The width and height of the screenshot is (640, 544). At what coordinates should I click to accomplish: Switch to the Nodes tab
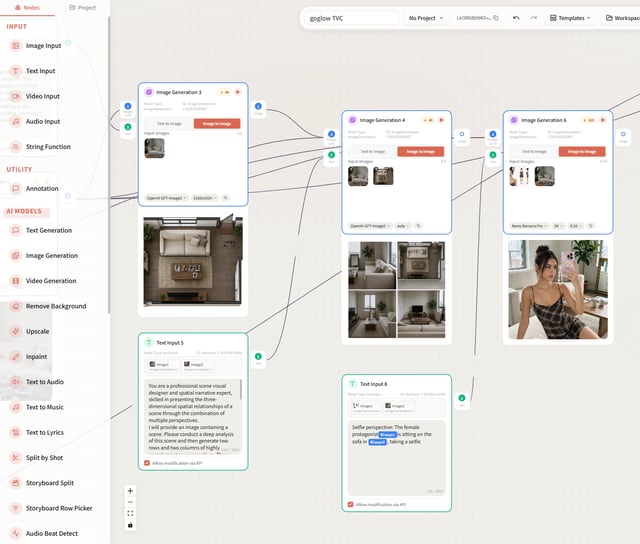click(27, 8)
